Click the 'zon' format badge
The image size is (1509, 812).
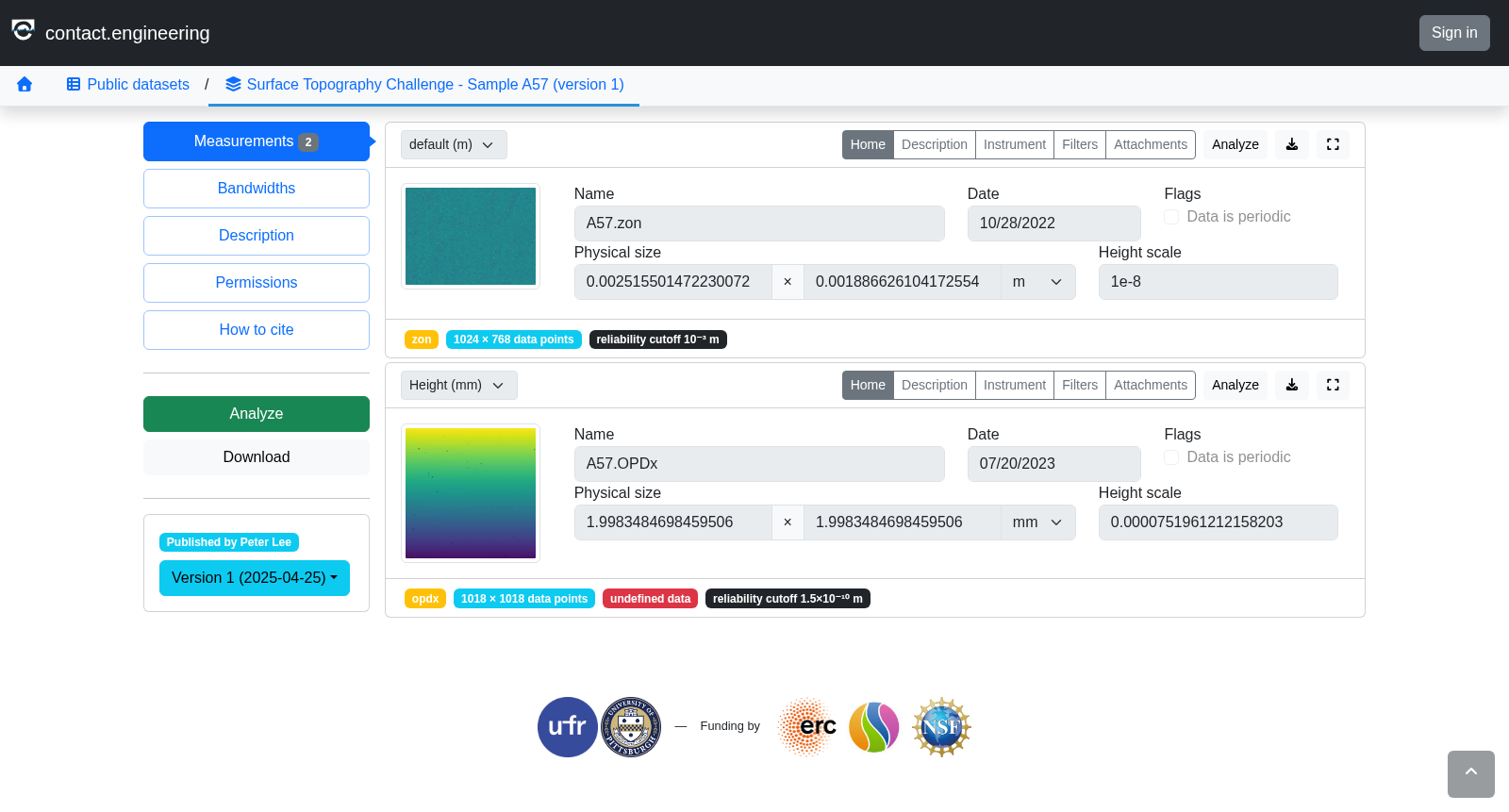[422, 340]
